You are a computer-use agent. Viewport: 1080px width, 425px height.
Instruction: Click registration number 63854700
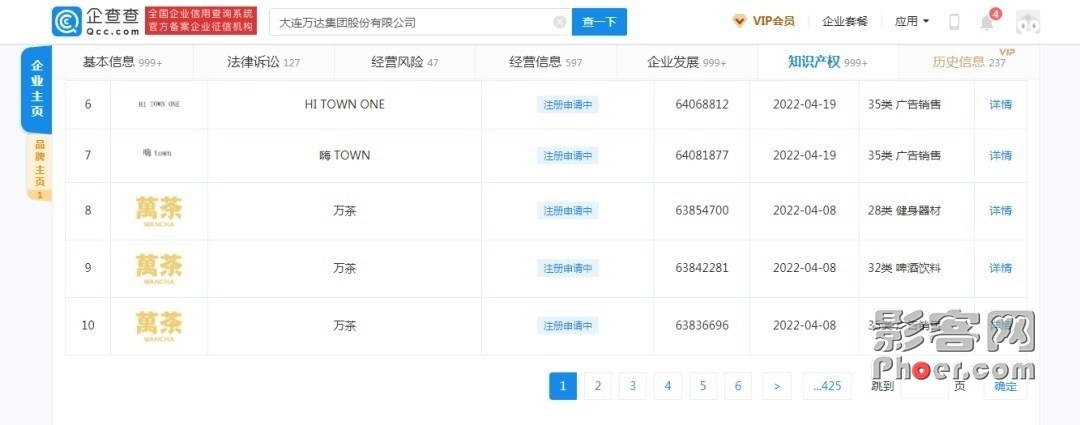(x=702, y=210)
